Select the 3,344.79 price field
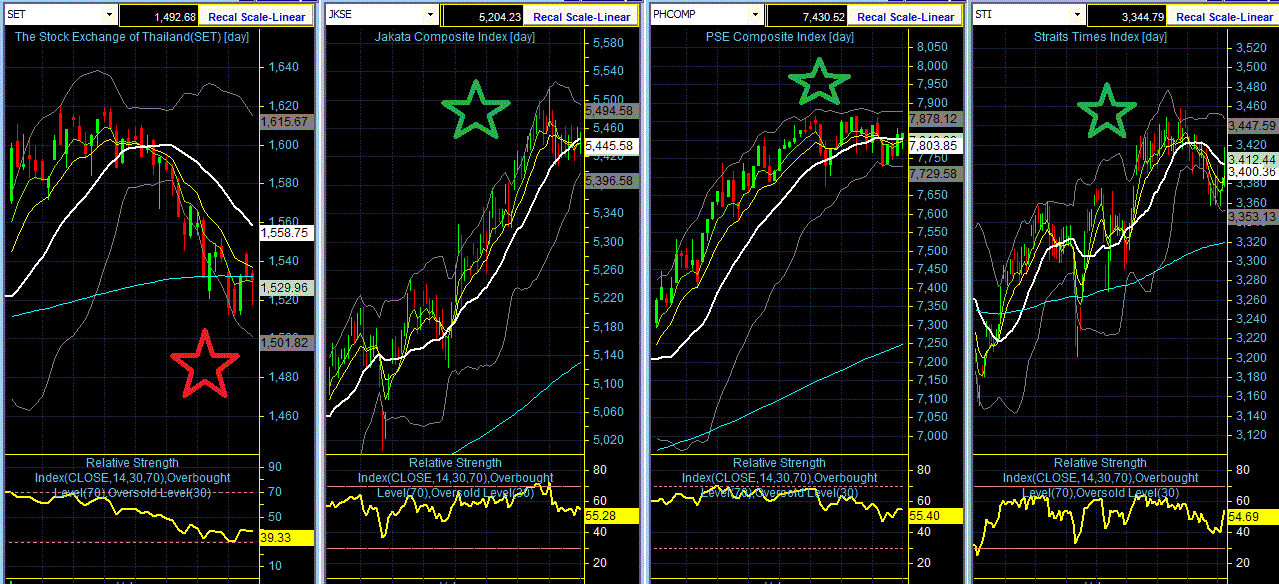Screen dimensions: 1279x584 pos(1127,16)
